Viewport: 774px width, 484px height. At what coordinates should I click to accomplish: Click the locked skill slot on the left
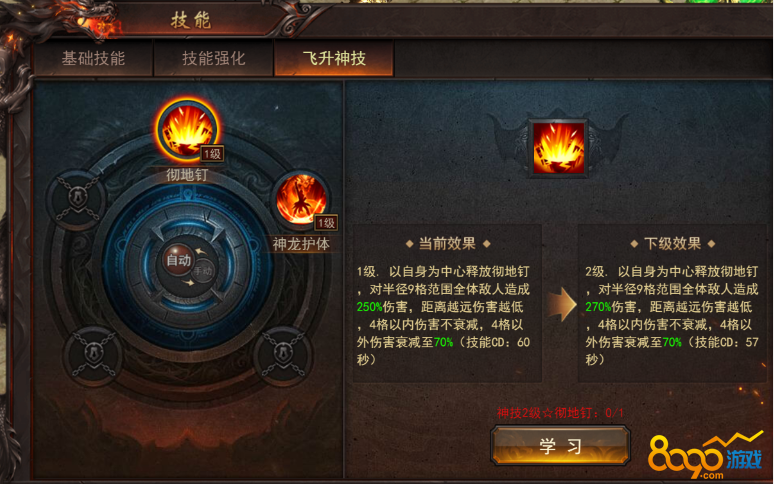(x=77, y=199)
